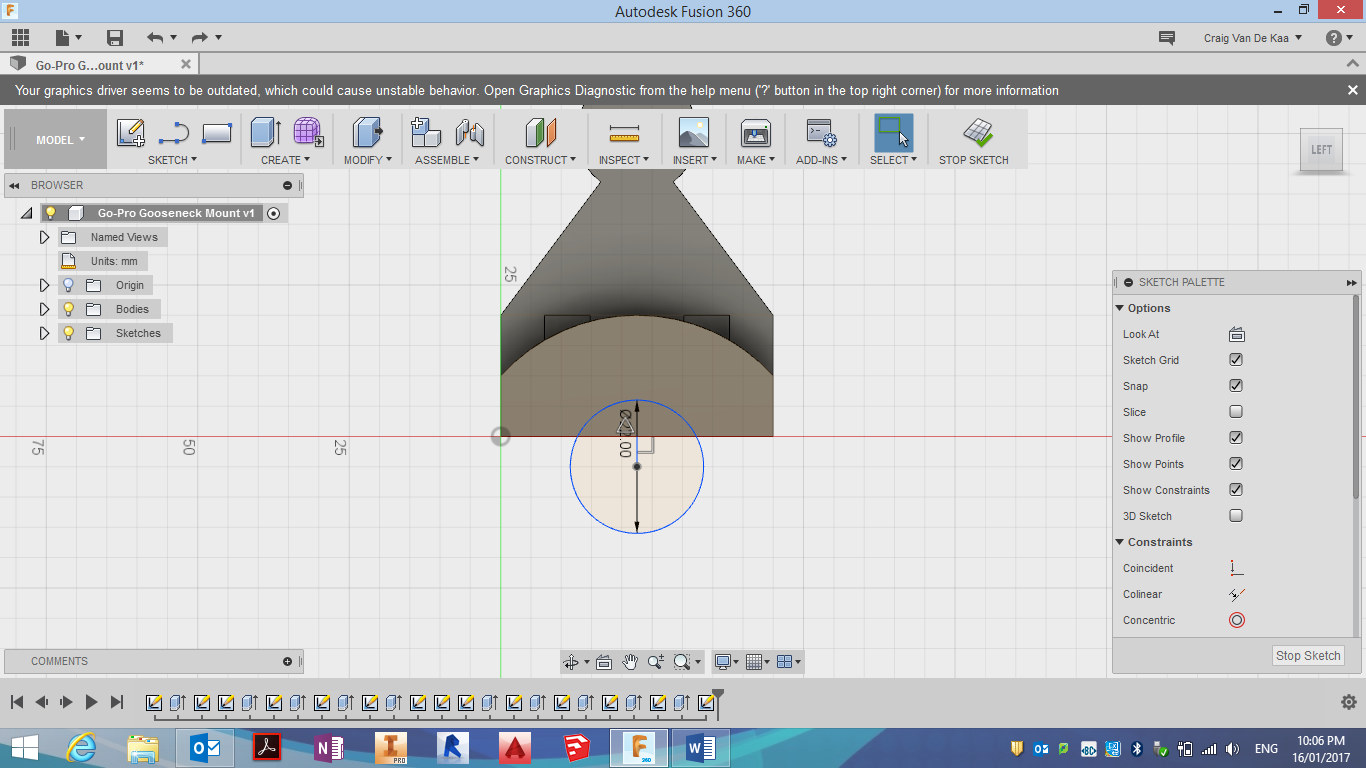Click the Make 3D print icon
This screenshot has height=768, width=1366.
(x=755, y=133)
